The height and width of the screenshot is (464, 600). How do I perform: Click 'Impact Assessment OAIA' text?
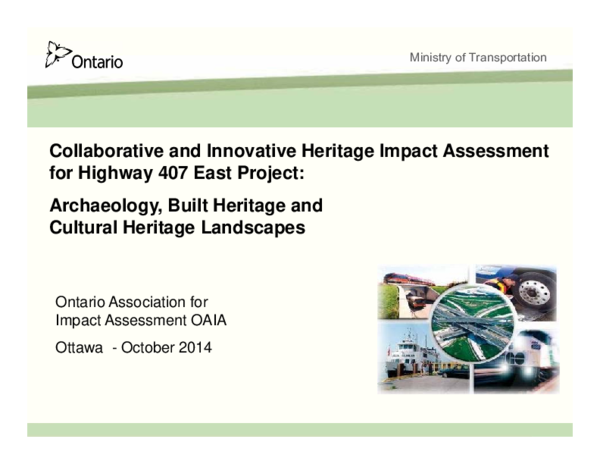(x=141, y=320)
